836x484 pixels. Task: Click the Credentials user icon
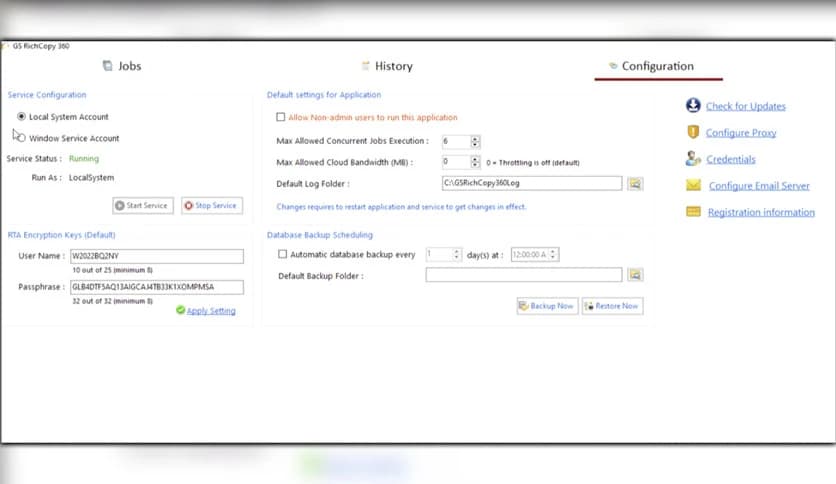coord(693,158)
